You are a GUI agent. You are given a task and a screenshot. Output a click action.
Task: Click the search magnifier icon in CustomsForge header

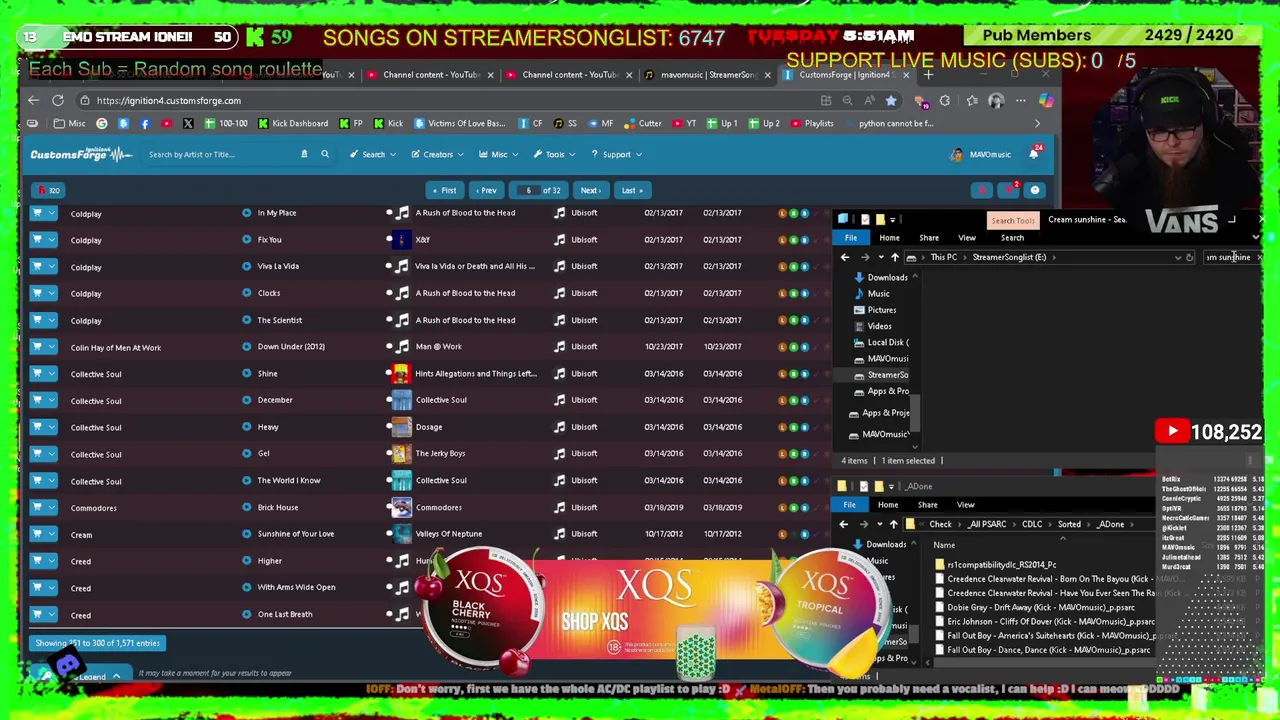pyautogui.click(x=325, y=154)
